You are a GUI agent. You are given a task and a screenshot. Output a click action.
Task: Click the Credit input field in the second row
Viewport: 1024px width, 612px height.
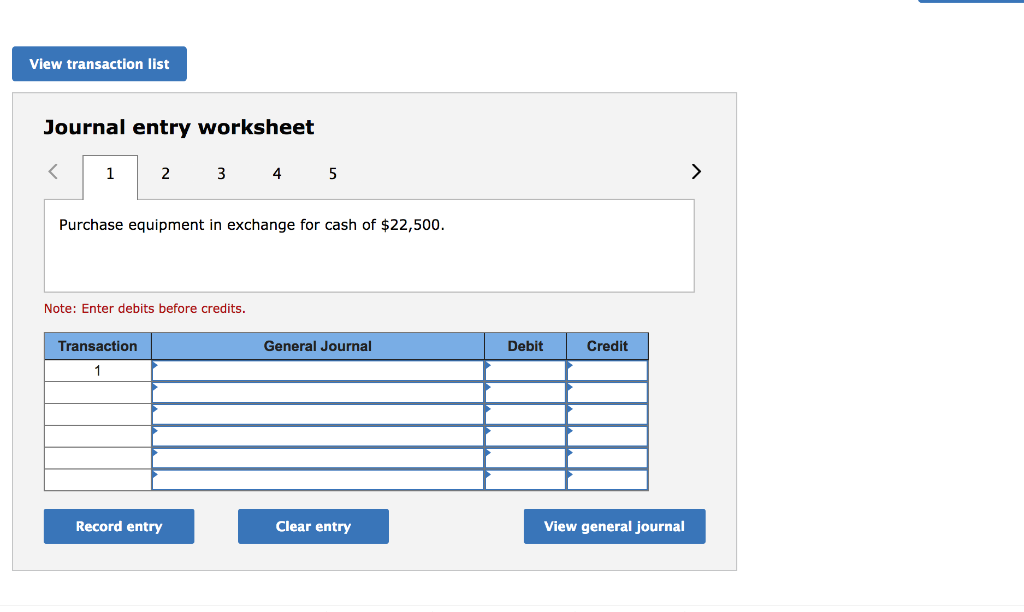coord(609,392)
